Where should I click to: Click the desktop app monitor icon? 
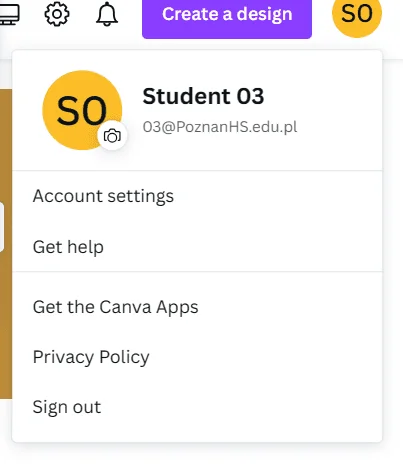coord(9,14)
